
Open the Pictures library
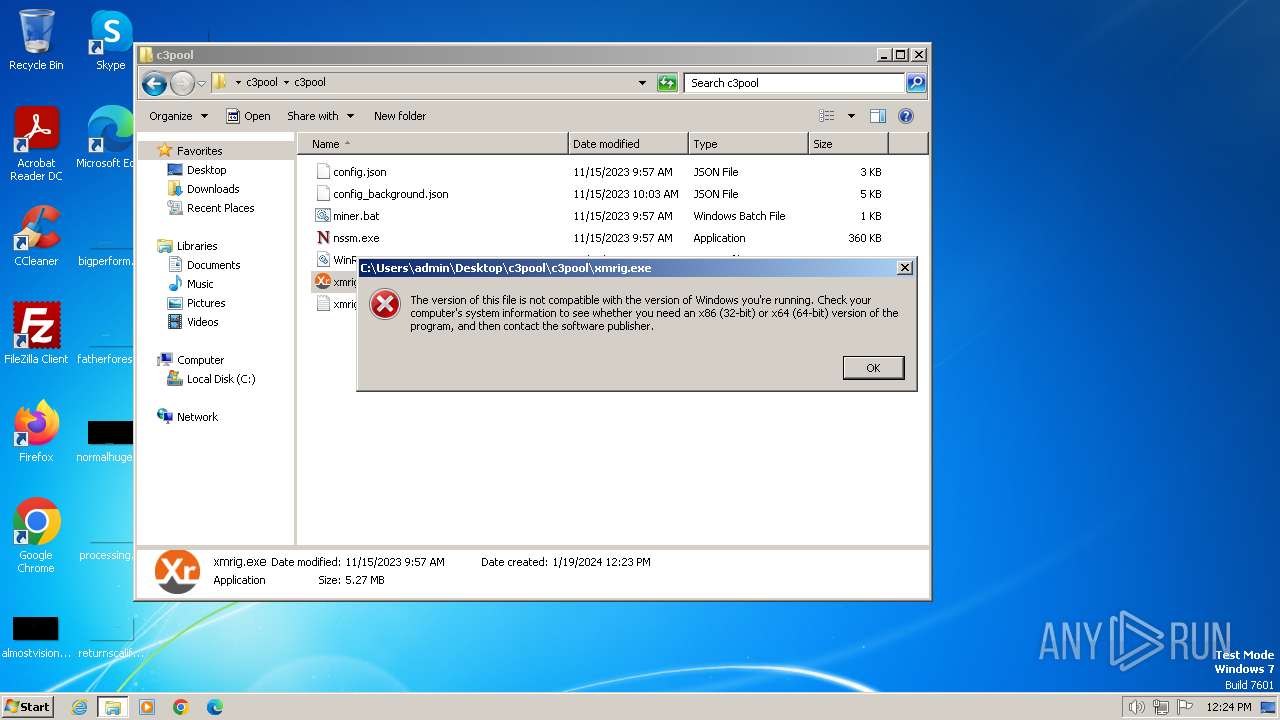pyautogui.click(x=206, y=303)
